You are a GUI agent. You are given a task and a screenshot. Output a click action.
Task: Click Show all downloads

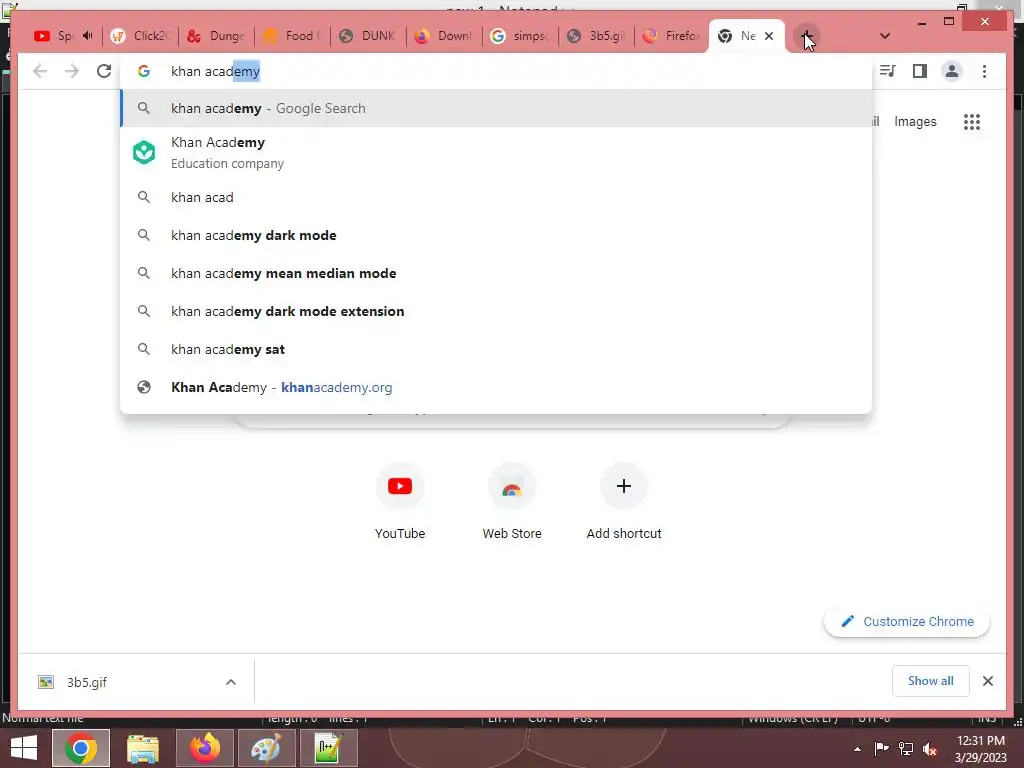point(930,681)
